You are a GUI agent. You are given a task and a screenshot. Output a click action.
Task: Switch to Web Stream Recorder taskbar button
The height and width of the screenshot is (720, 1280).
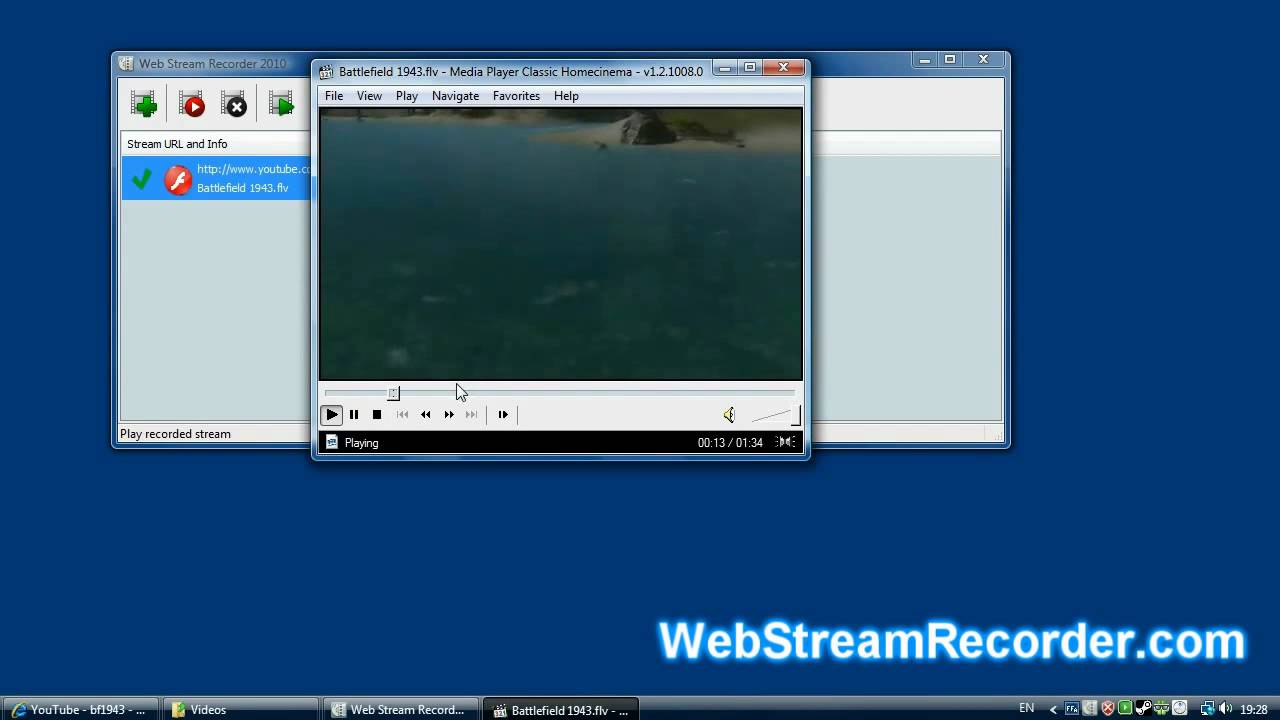pos(400,709)
